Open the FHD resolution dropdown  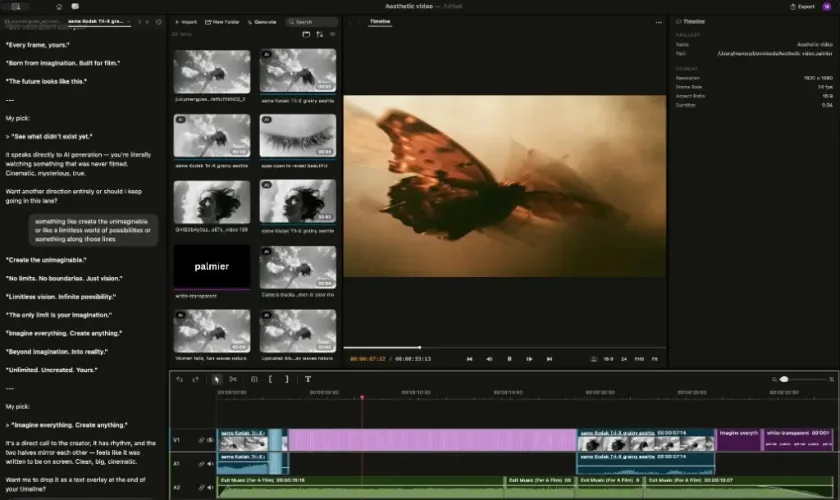tap(639, 359)
